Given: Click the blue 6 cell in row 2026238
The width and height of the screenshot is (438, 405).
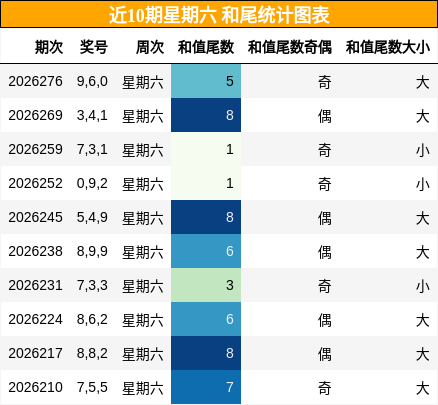Looking at the screenshot, I should (206, 251).
